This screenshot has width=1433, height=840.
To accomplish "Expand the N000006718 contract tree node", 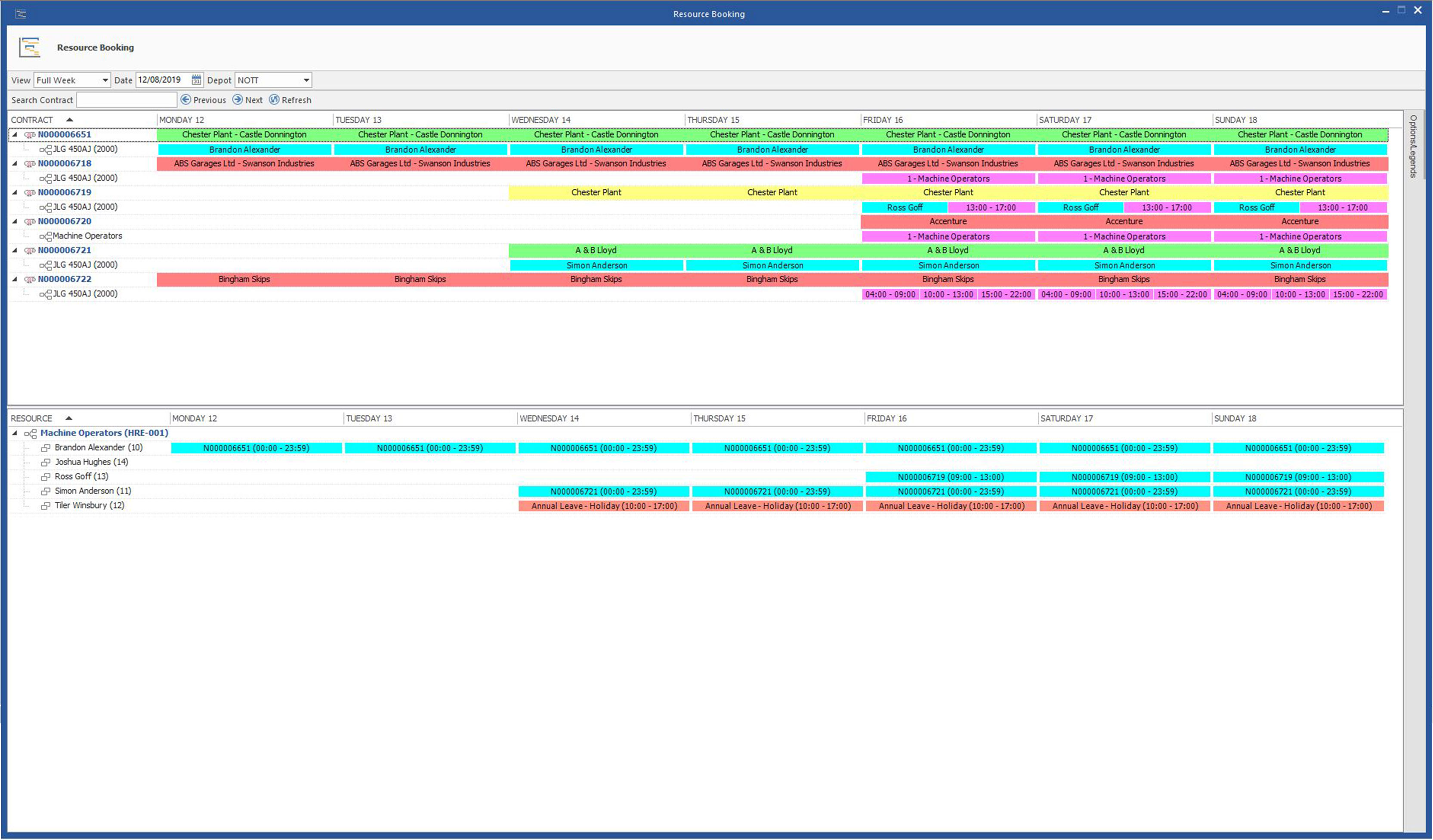I will [16, 163].
